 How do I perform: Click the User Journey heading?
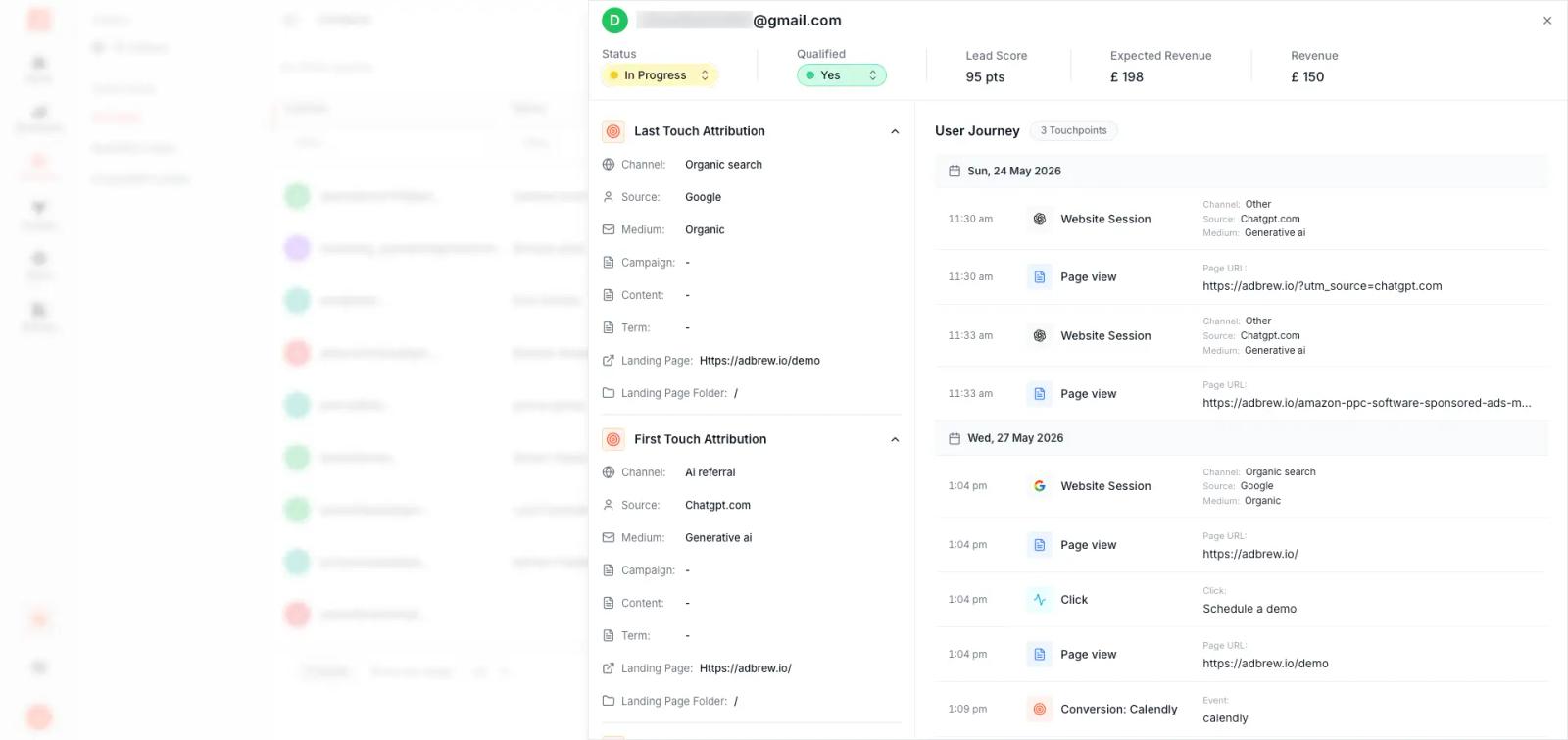977,131
